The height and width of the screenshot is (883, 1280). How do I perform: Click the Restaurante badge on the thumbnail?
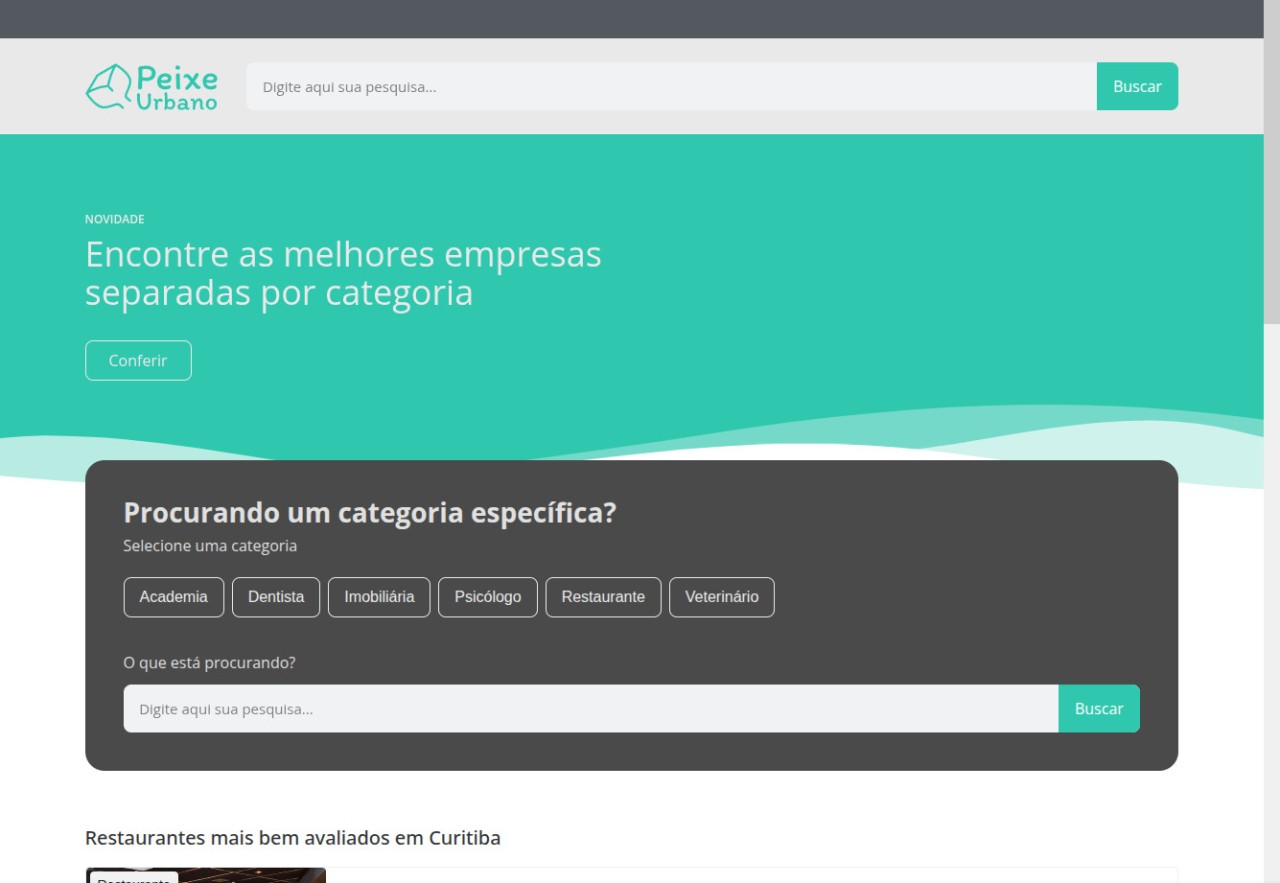133,878
